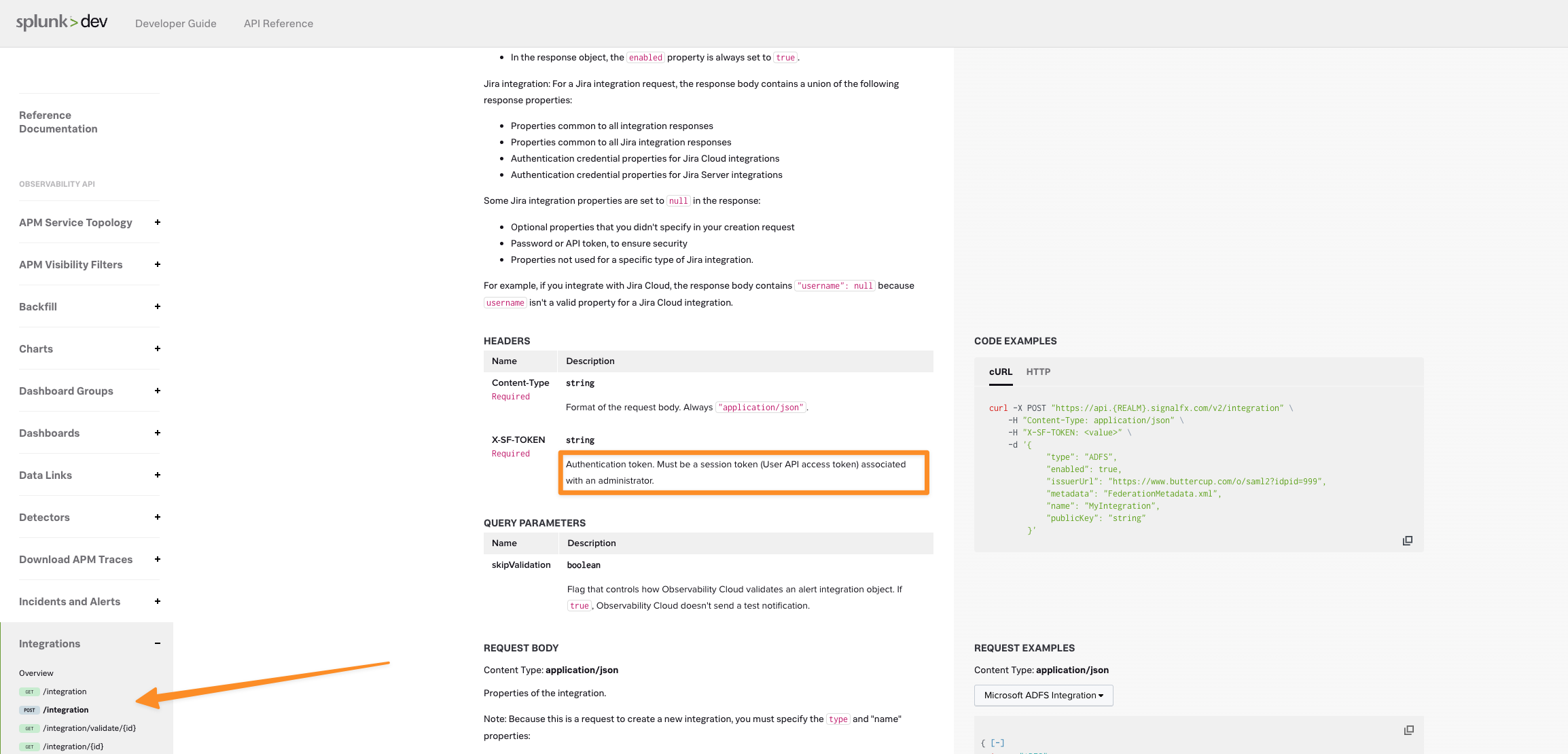Copy the cURL code example
Screen dimensions: 1568x754
(1408, 541)
